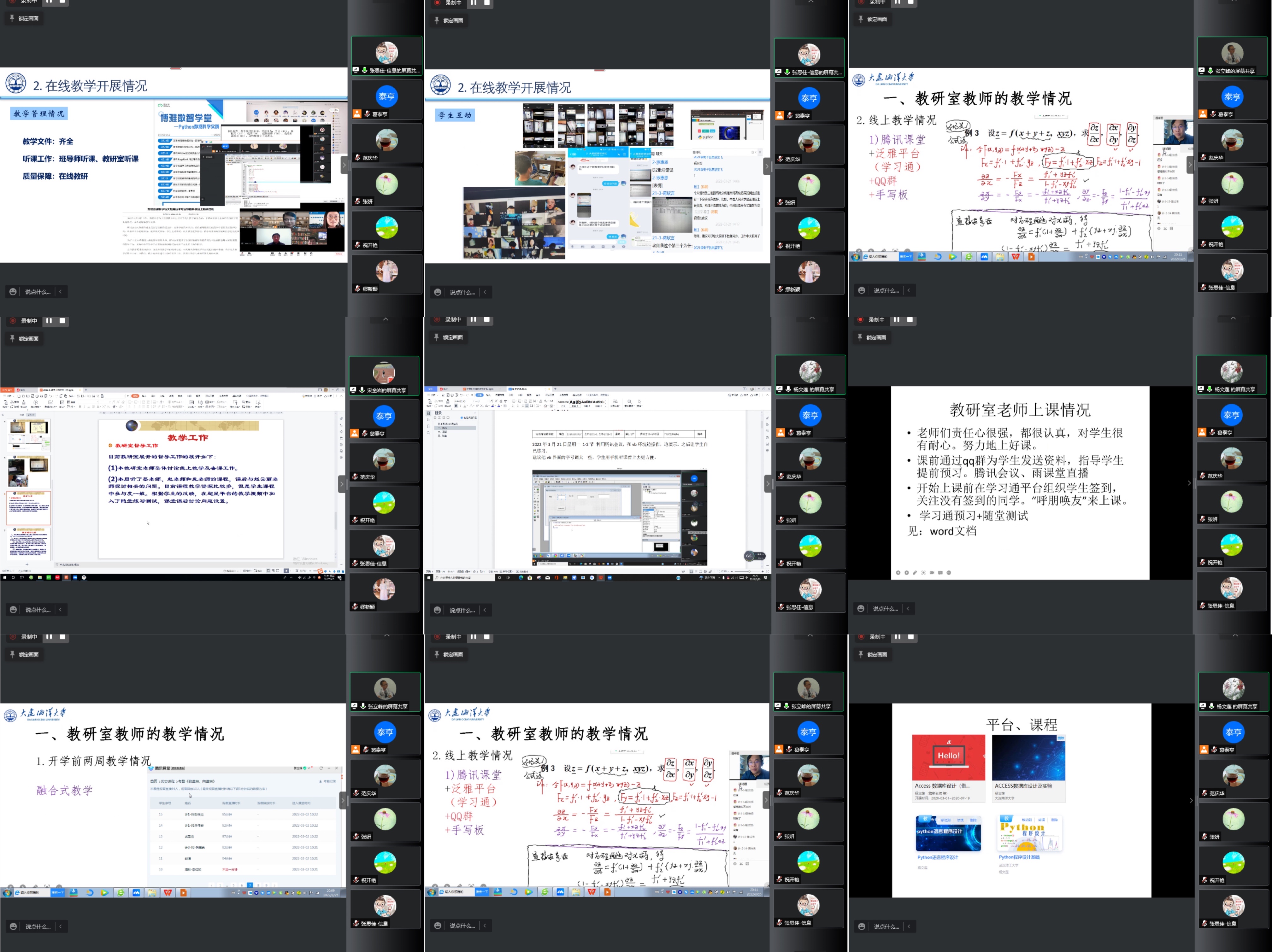The height and width of the screenshot is (952, 1272).
Task: Stop recording in 宋金岩's screen-share window
Action: [x=63, y=321]
